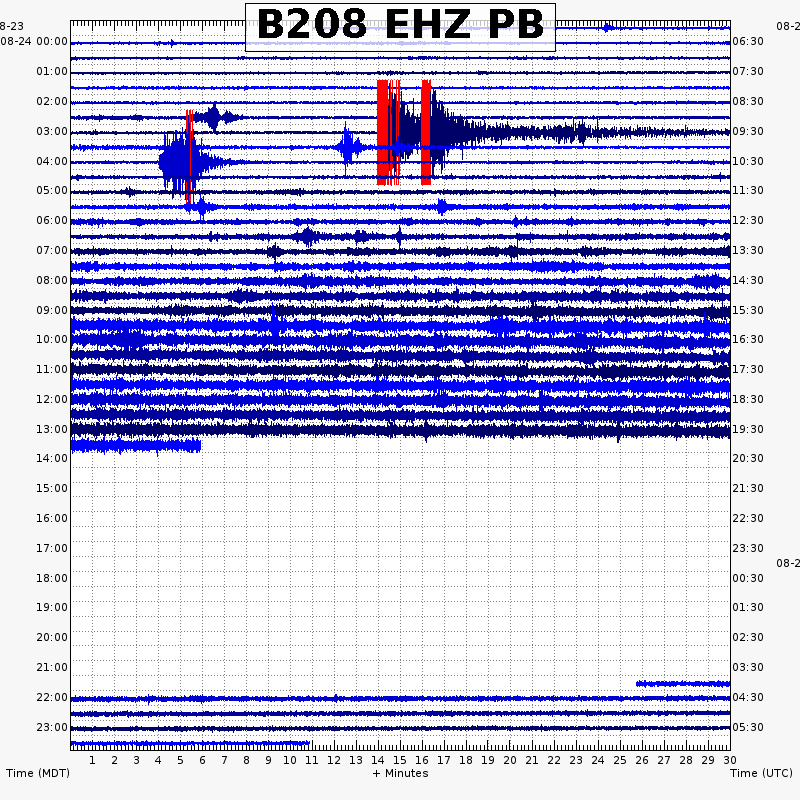
Task: Select the 19:00 MDT time label
Action: [52, 607]
